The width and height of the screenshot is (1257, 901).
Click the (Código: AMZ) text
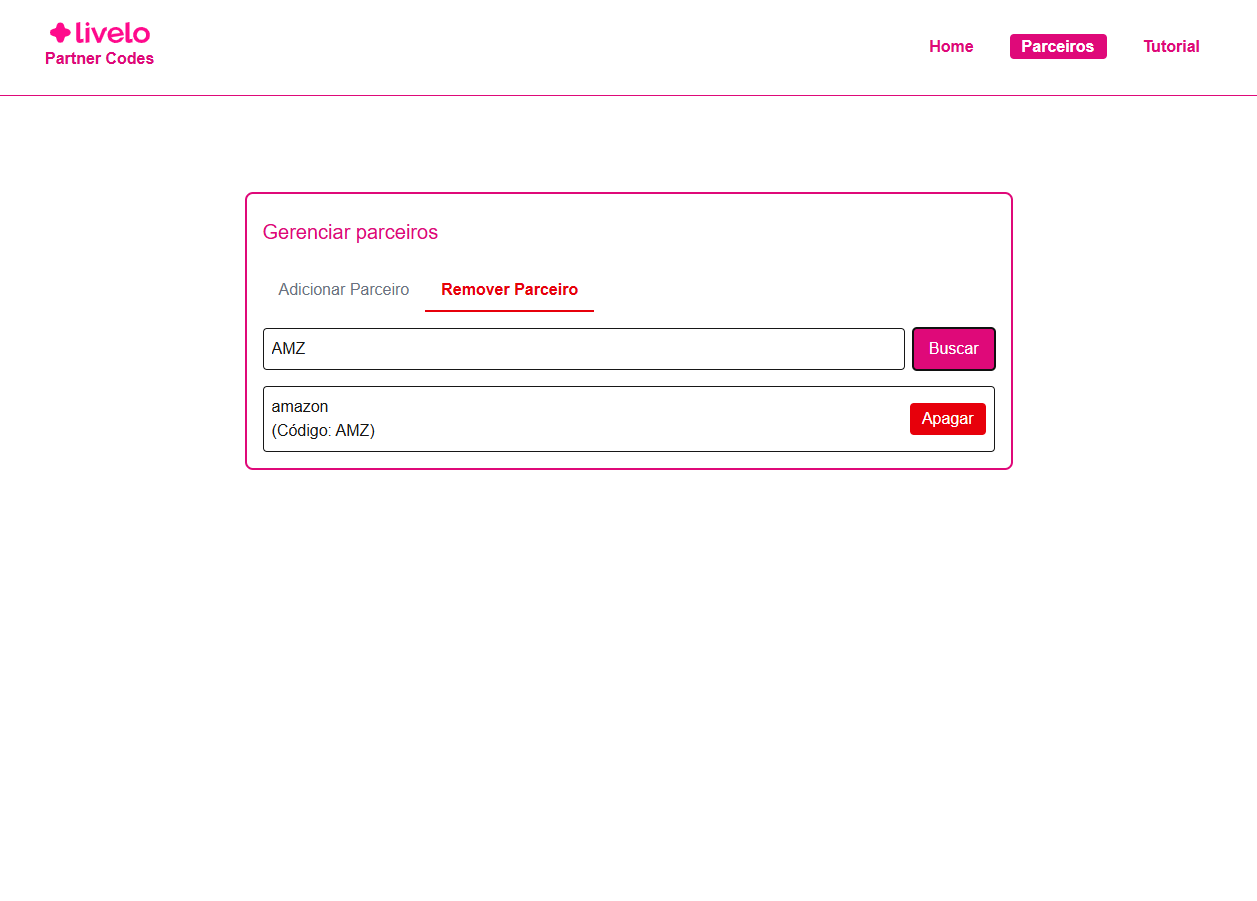tap(323, 431)
